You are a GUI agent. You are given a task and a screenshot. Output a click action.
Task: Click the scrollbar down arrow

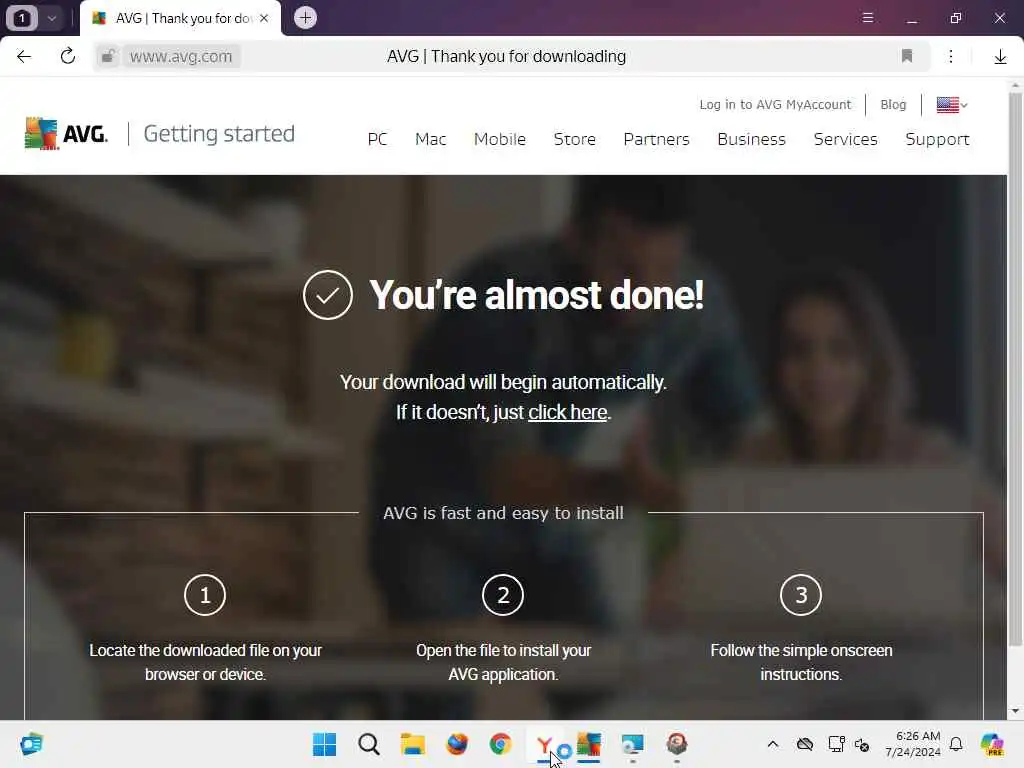[1015, 711]
